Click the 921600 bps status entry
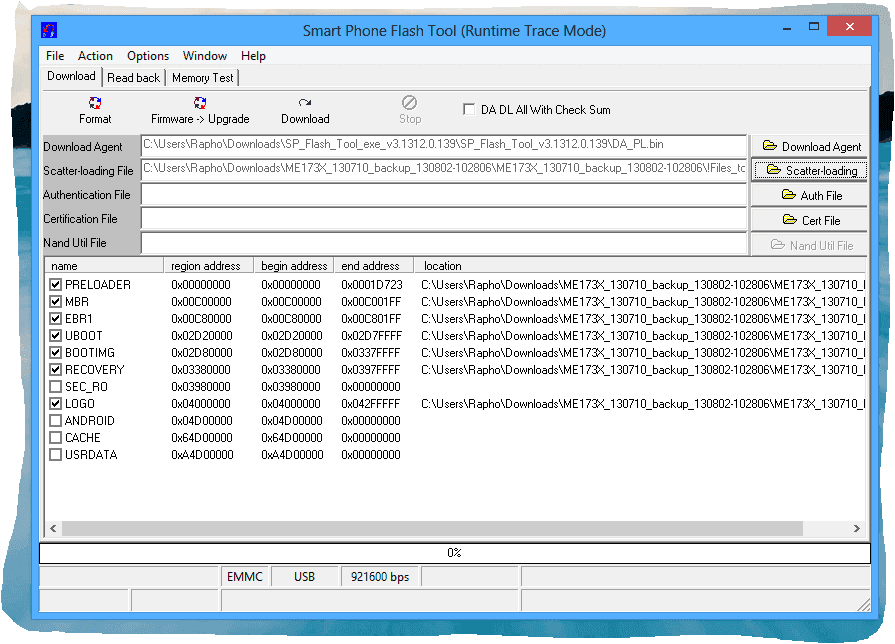This screenshot has height=644, width=895. [x=380, y=577]
